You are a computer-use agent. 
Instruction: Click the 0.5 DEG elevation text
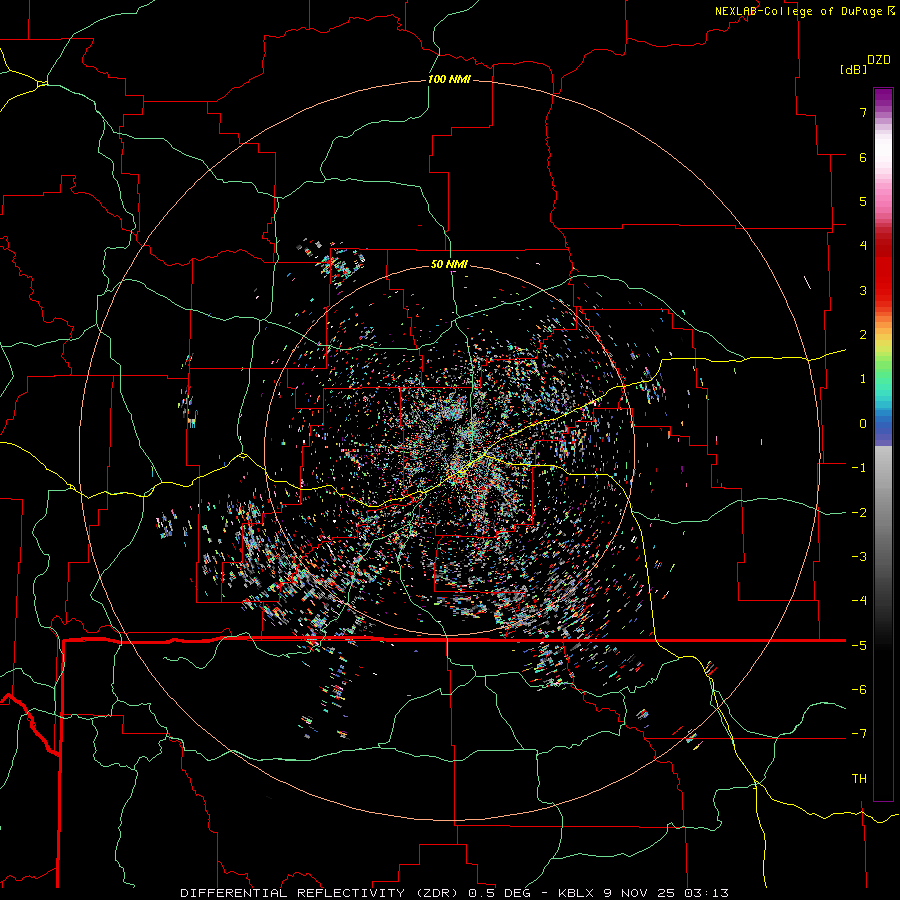point(501,893)
